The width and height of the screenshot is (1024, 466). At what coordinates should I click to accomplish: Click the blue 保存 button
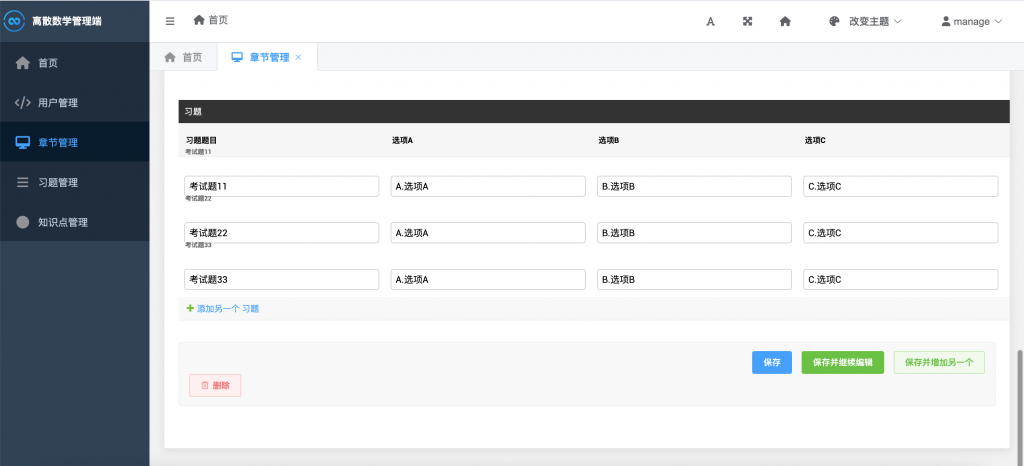tap(772, 362)
